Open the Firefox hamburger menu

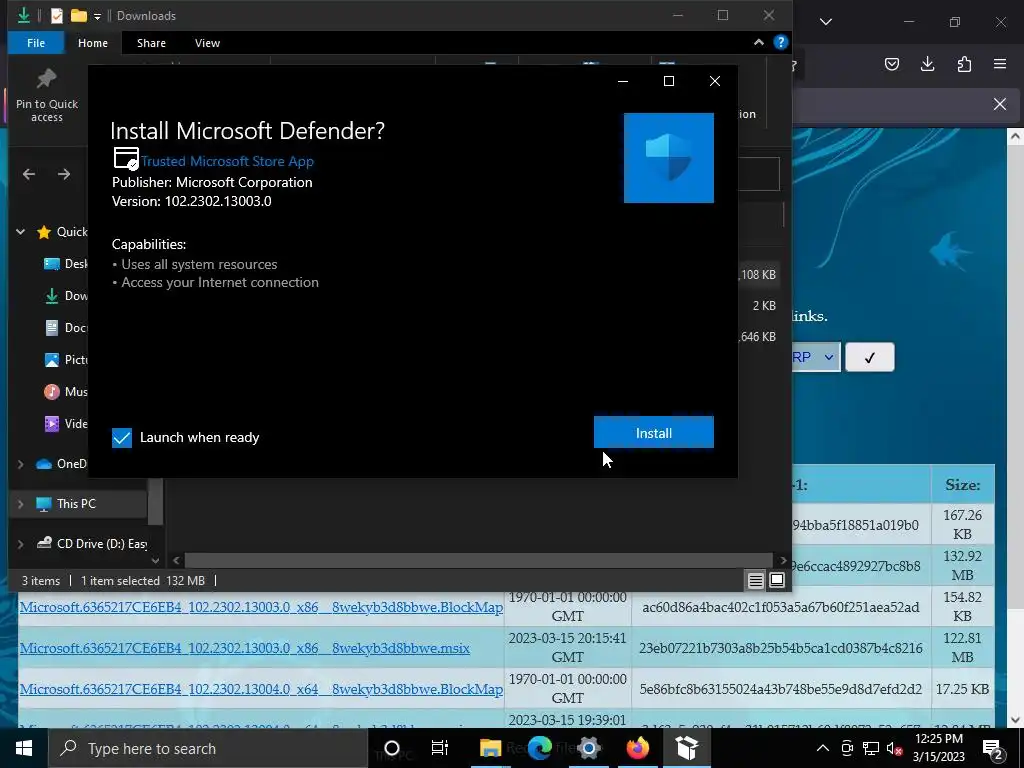[x=1000, y=64]
